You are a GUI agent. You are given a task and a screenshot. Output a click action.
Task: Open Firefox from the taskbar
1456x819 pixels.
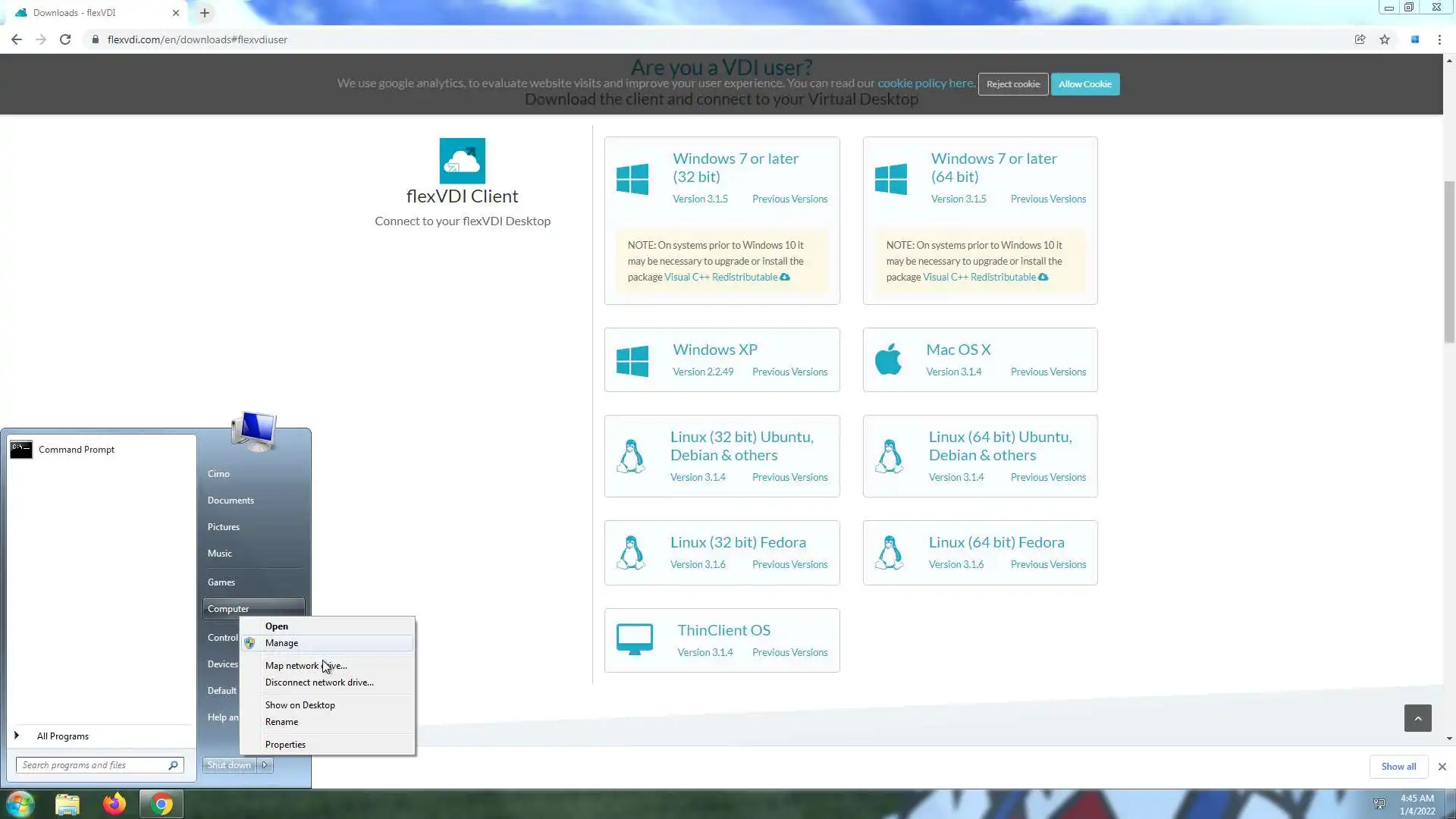pyautogui.click(x=115, y=804)
